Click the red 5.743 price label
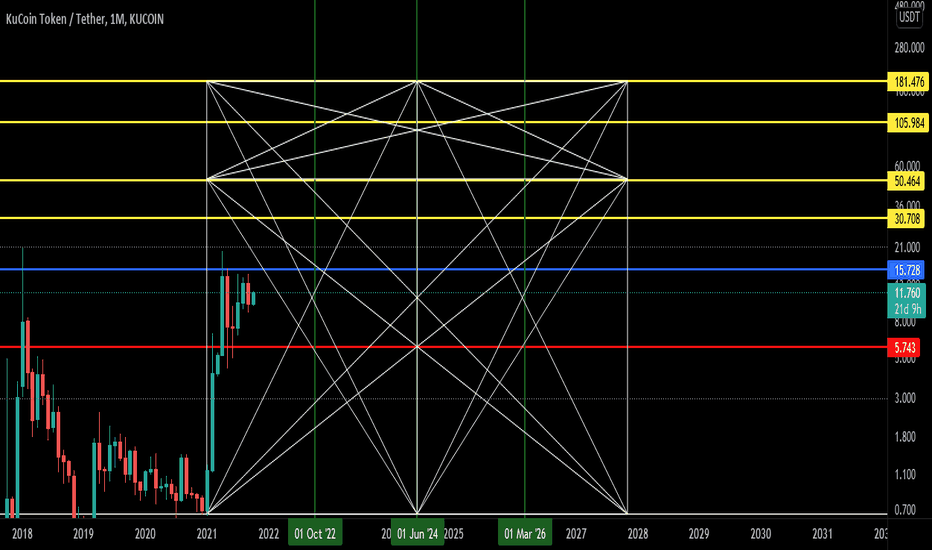The height and width of the screenshot is (550, 932). point(904,348)
